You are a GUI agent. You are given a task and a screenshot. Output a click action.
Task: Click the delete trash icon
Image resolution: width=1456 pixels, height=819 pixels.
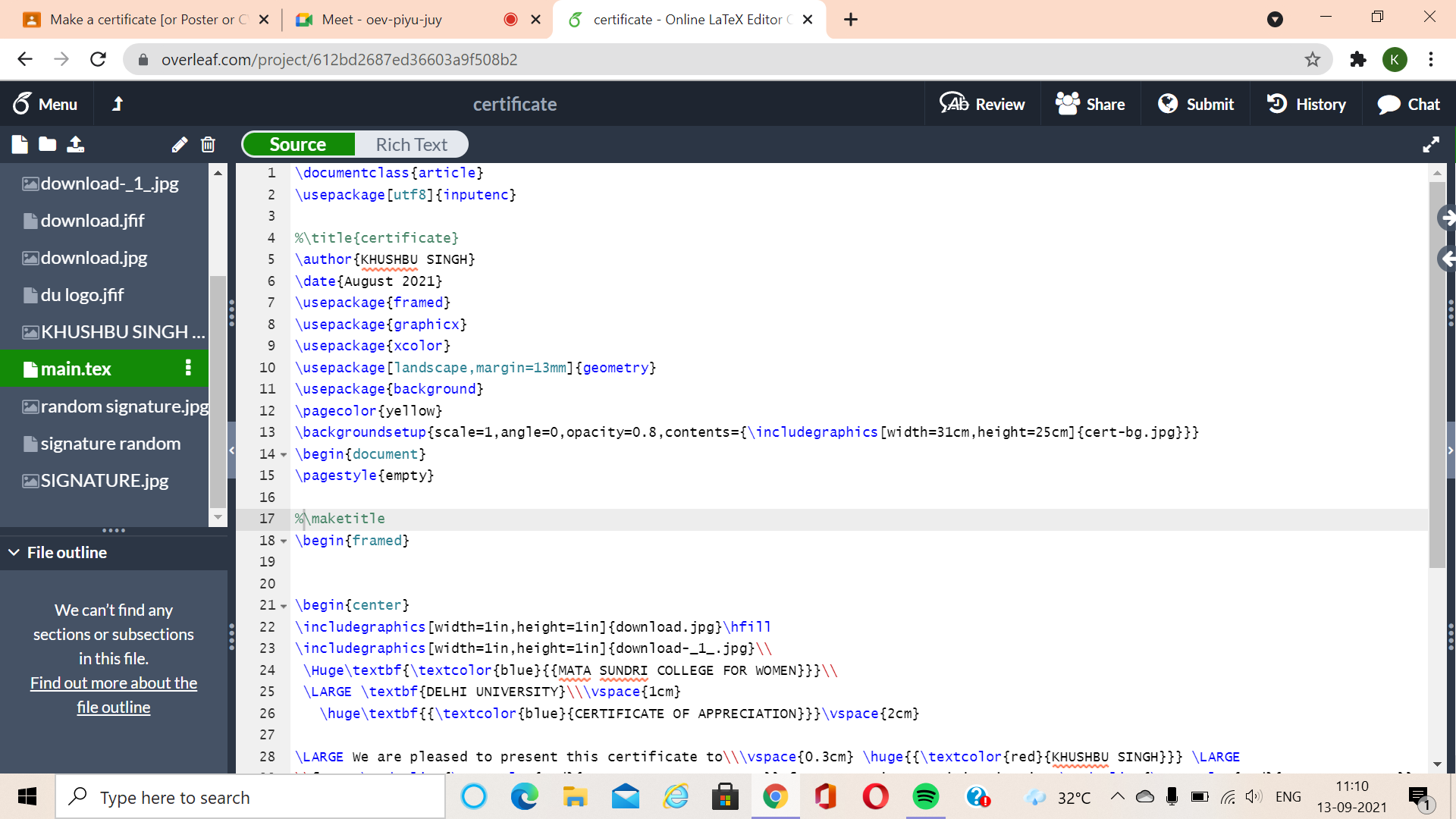tap(208, 144)
